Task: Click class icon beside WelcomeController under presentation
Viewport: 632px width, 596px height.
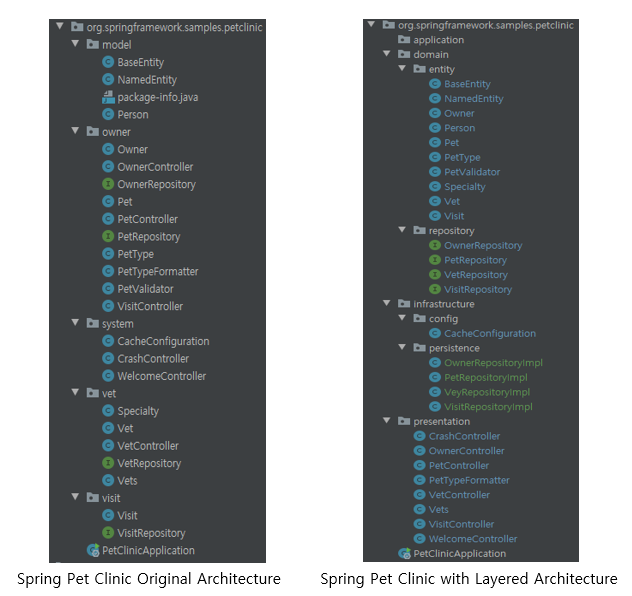Action: (420, 538)
